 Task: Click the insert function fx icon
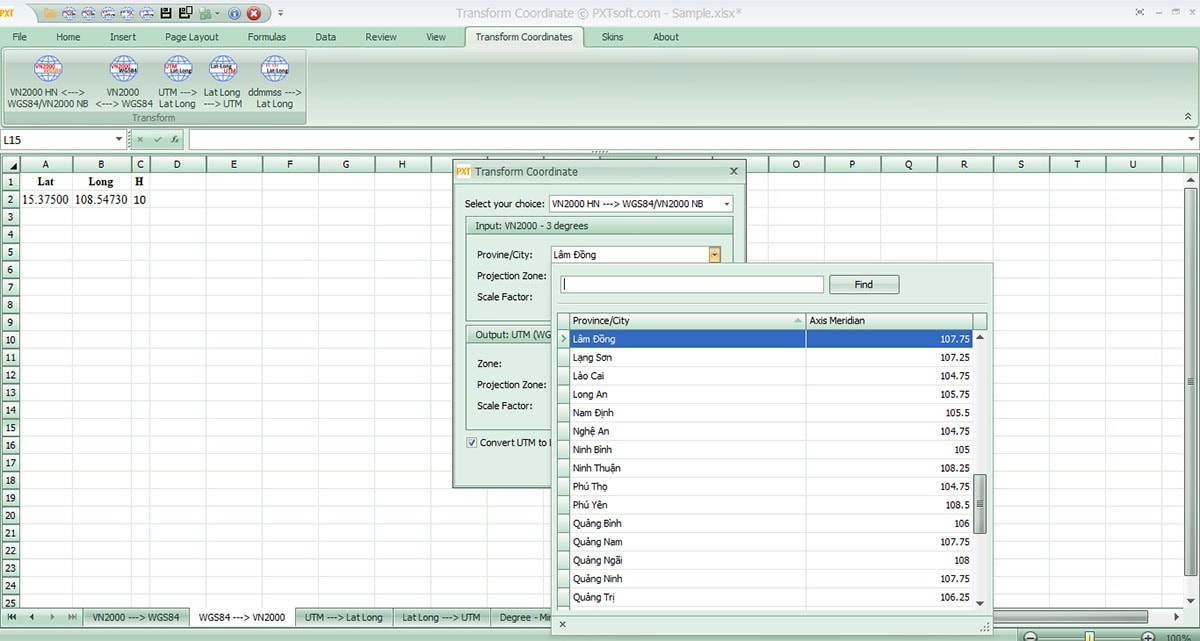tap(174, 140)
